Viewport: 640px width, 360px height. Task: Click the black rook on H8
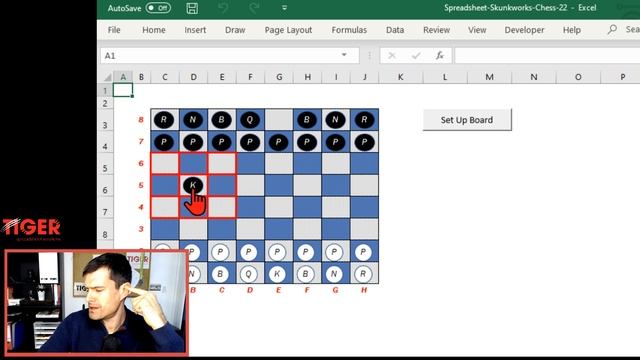coord(364,120)
